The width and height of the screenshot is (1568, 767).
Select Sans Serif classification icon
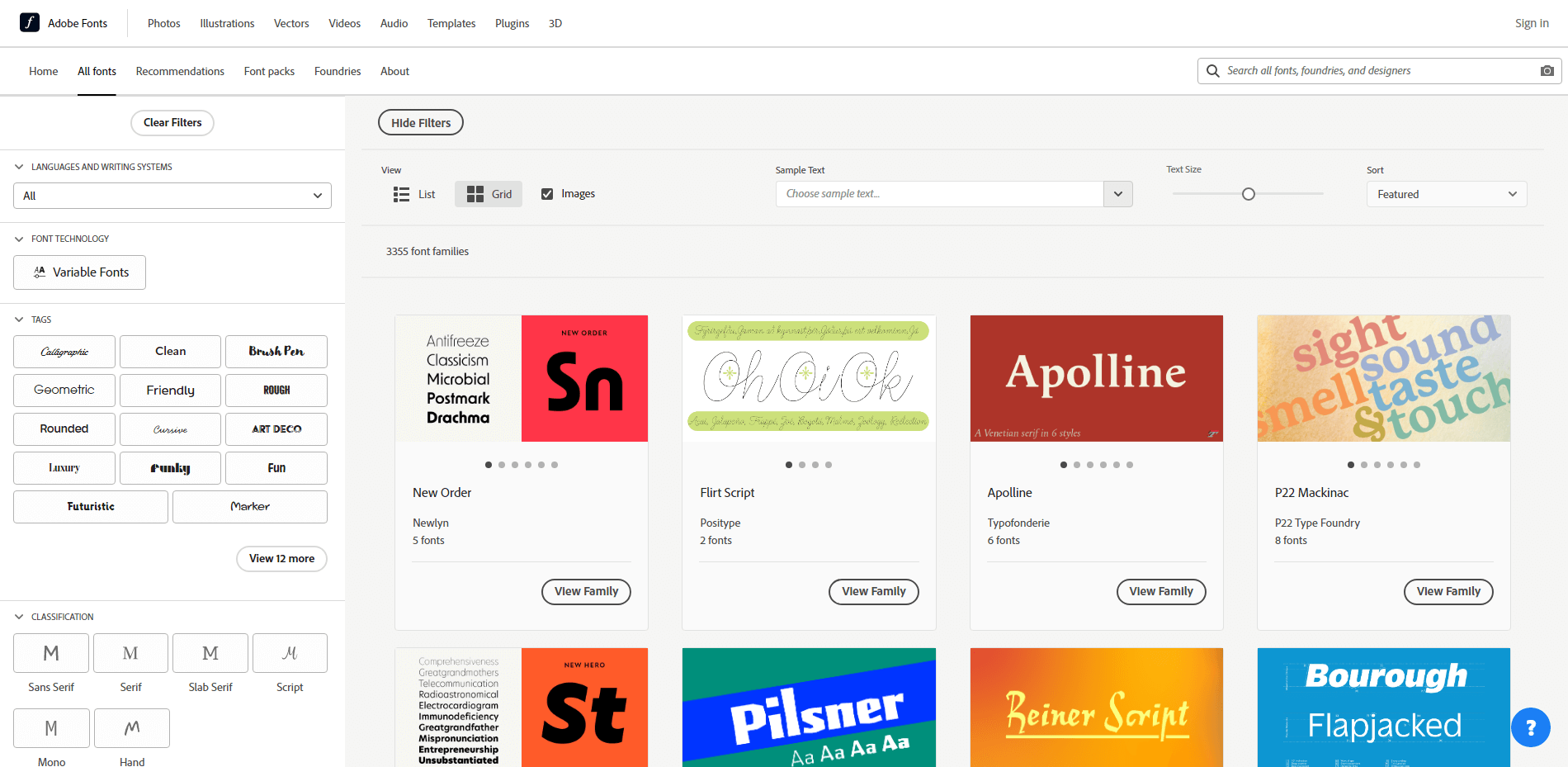point(51,653)
